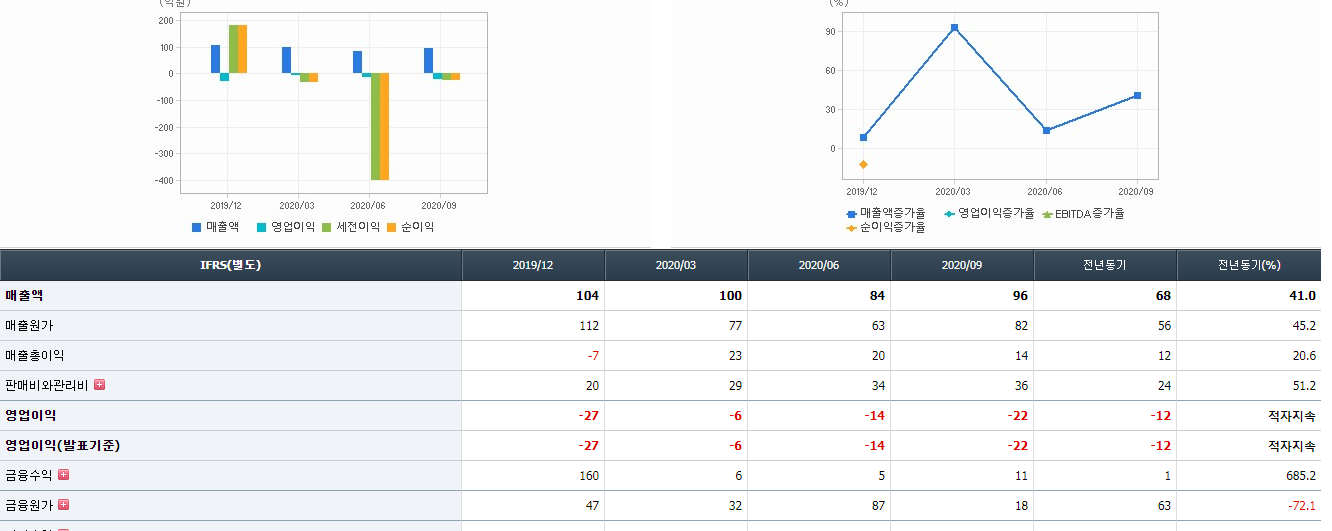Click the blue 매출액 bar for 2019/12
The height and width of the screenshot is (531, 1332).
215,59
